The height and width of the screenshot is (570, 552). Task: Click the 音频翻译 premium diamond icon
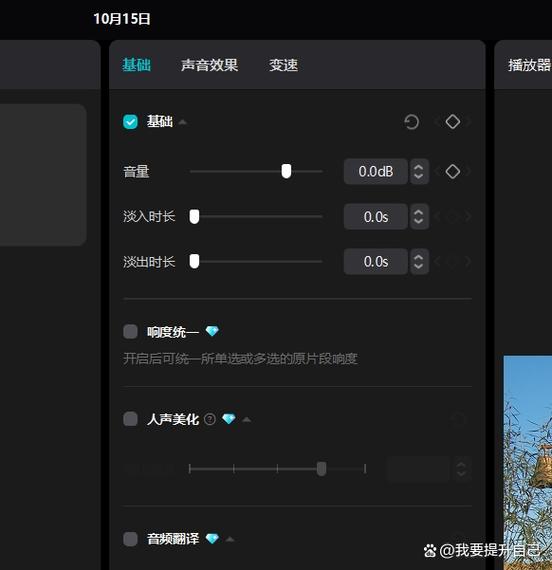[212, 538]
